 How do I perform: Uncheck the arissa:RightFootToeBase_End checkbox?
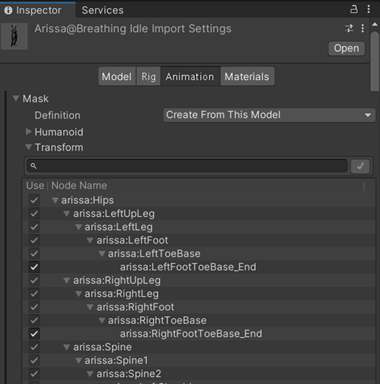(34, 334)
